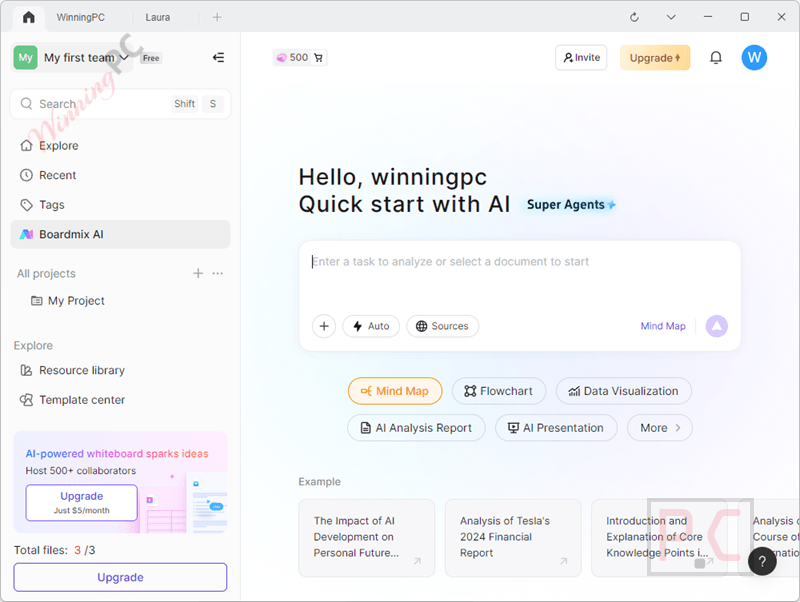Select Boardmix AI in sidebar

tap(120, 235)
